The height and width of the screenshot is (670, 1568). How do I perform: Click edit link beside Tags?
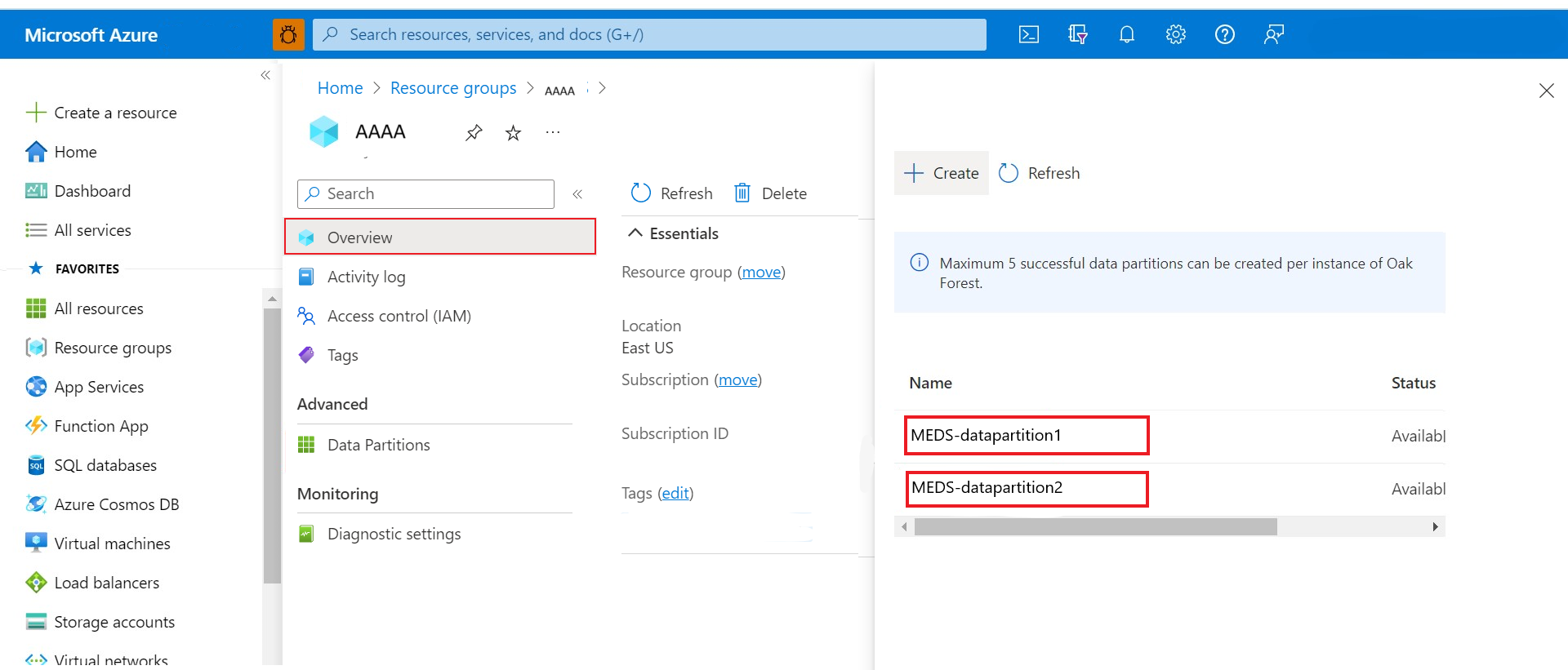click(675, 493)
